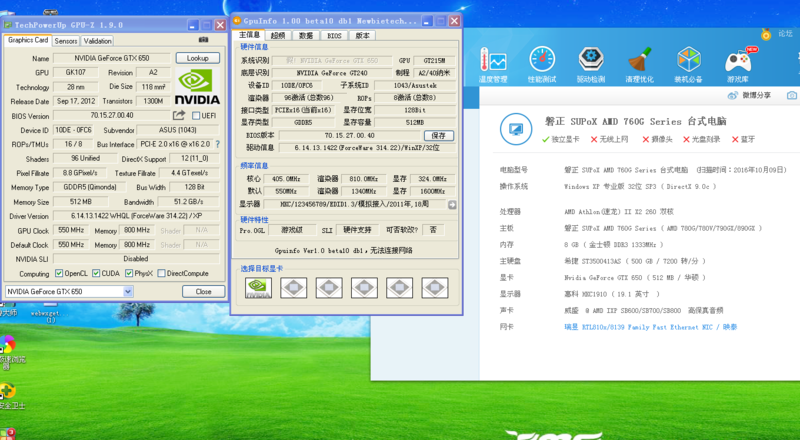Switch to the Graphics Card tab
The width and height of the screenshot is (800, 440).
click(x=28, y=40)
